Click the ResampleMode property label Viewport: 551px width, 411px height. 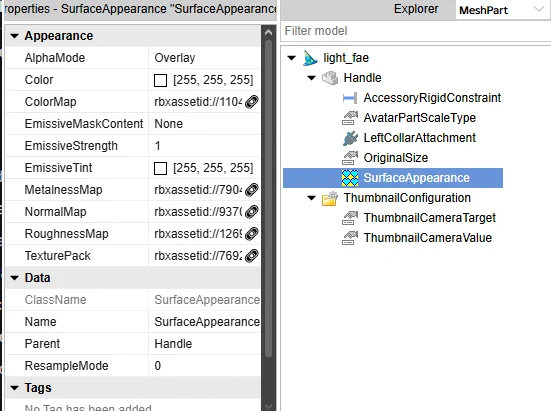(66, 366)
